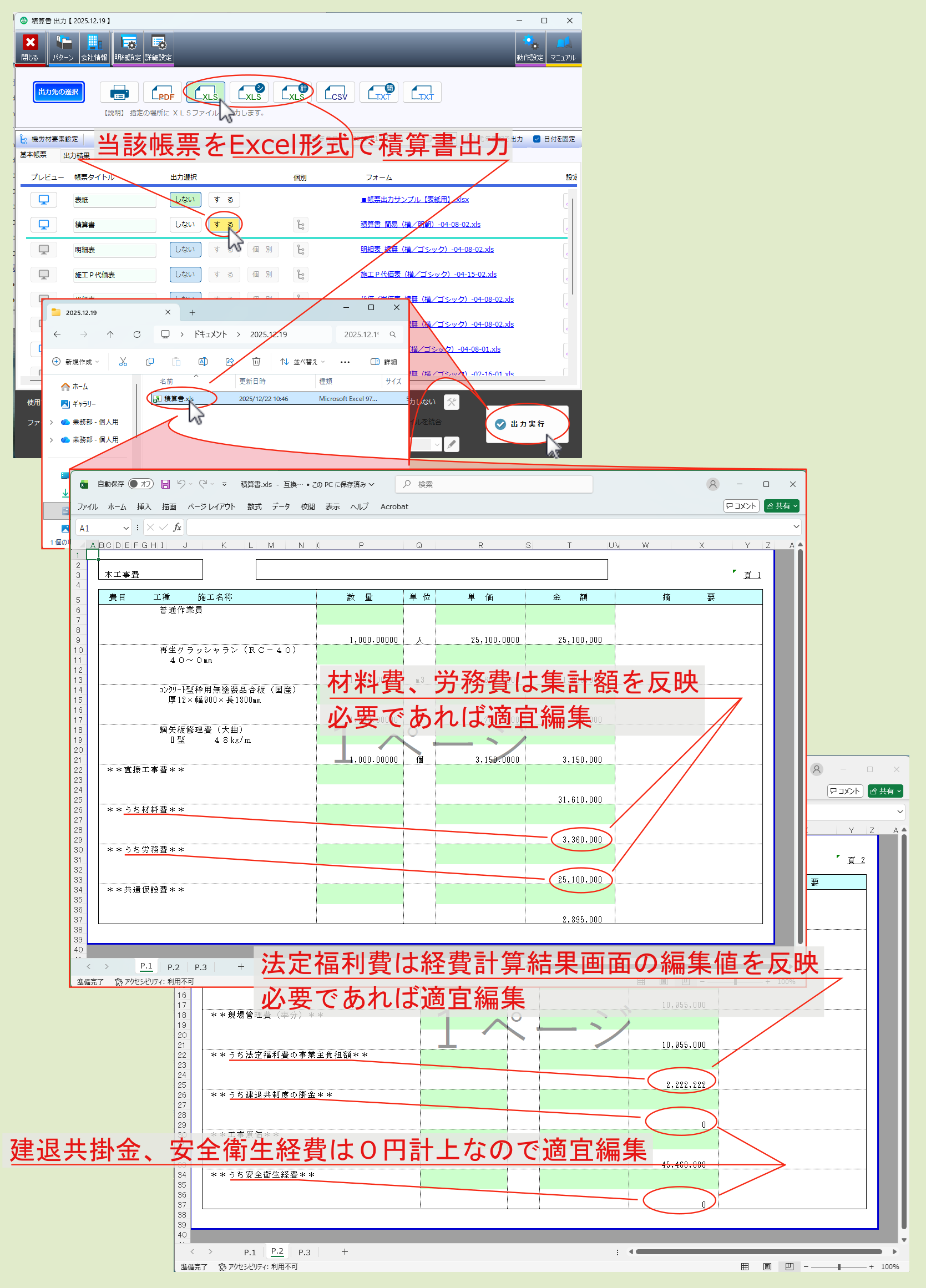The width and height of the screenshot is (926, 1288).
Task: Expand the 新規作成 dropdown in Explorer
Action: (75, 362)
